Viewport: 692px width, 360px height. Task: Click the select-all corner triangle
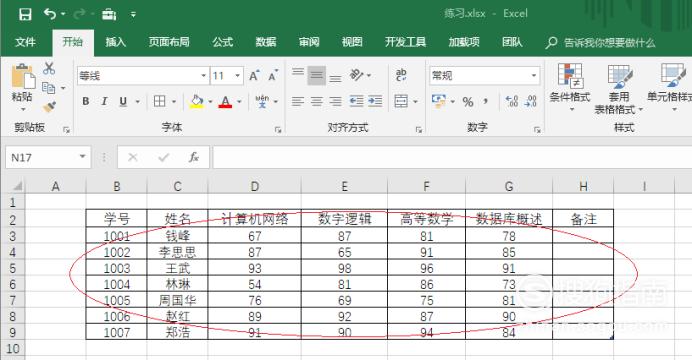point(17,185)
